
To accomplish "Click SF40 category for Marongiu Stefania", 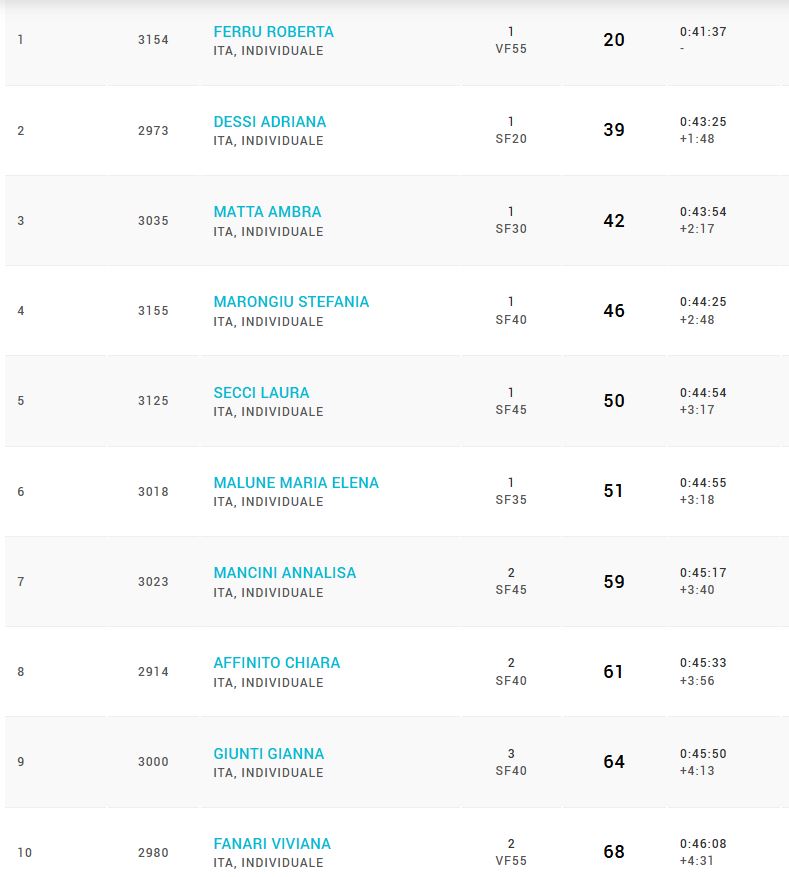I will tap(511, 320).
